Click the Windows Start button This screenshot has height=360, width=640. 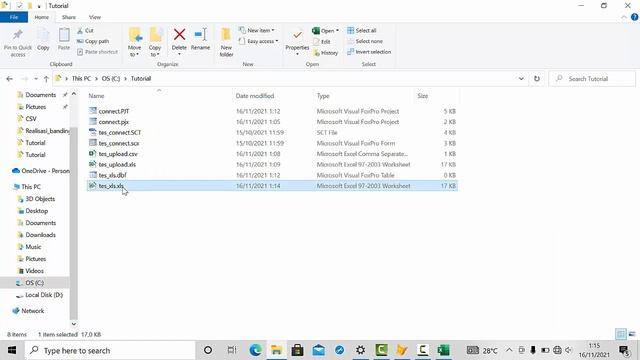[x=12, y=350]
